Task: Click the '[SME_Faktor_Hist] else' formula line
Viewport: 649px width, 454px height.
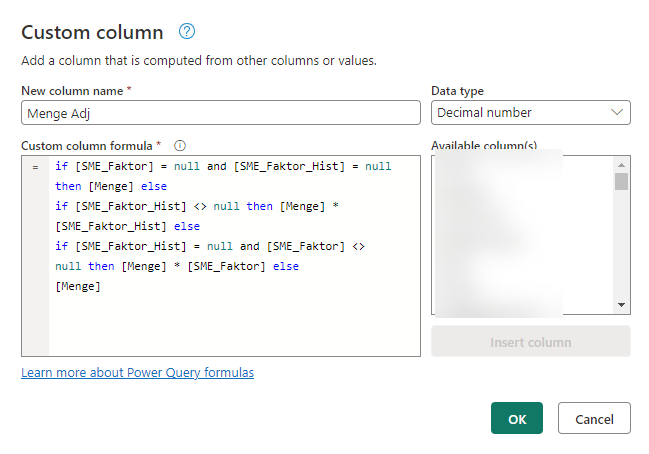Action: pos(127,226)
